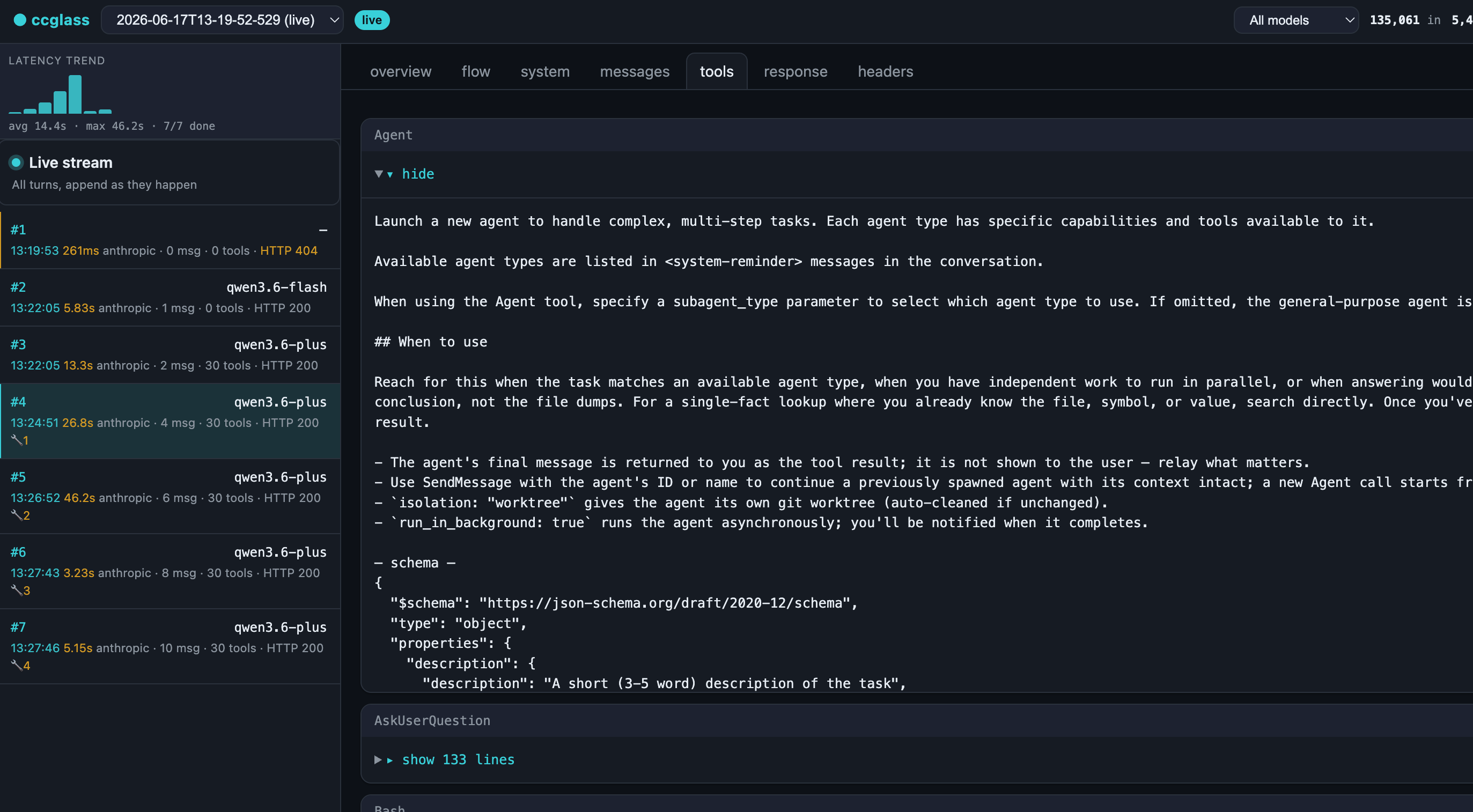Select turn #2 qwen3.6-flash
Screen dimensions: 1473x812
click(170, 297)
